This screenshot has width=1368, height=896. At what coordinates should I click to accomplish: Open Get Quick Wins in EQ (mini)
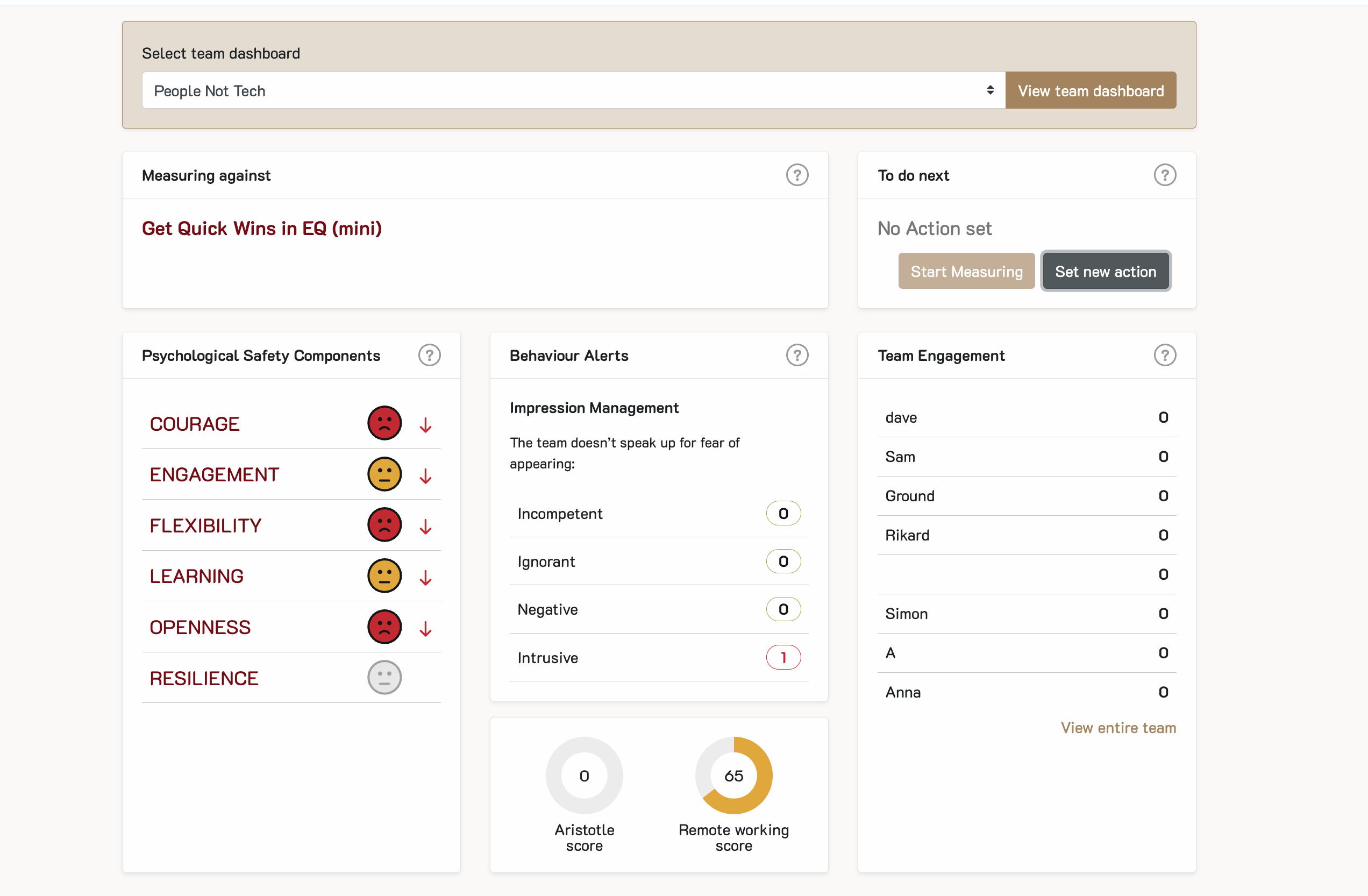(261, 228)
